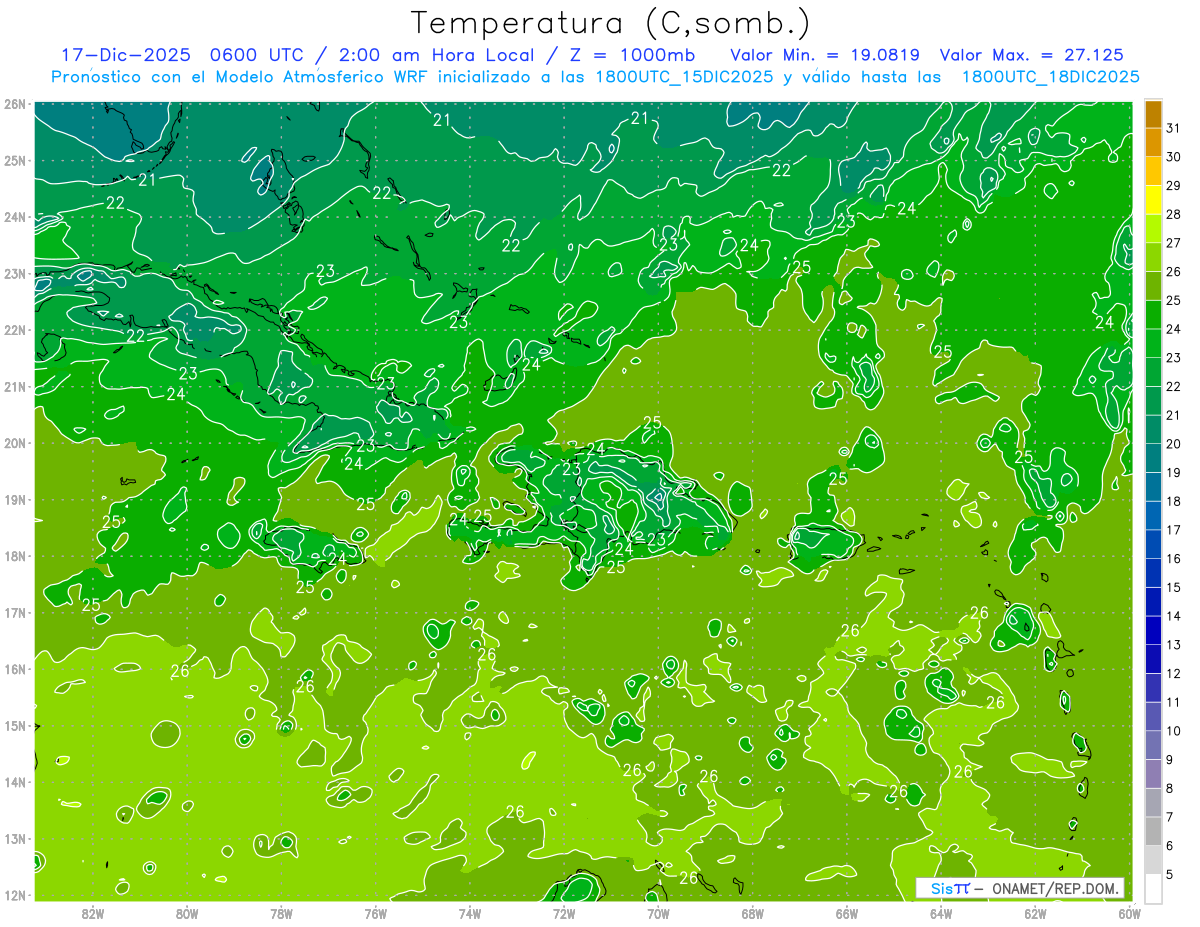Click the 'Valor Min. = 19.0819' text
The height and width of the screenshot is (927, 1200).
(825, 55)
